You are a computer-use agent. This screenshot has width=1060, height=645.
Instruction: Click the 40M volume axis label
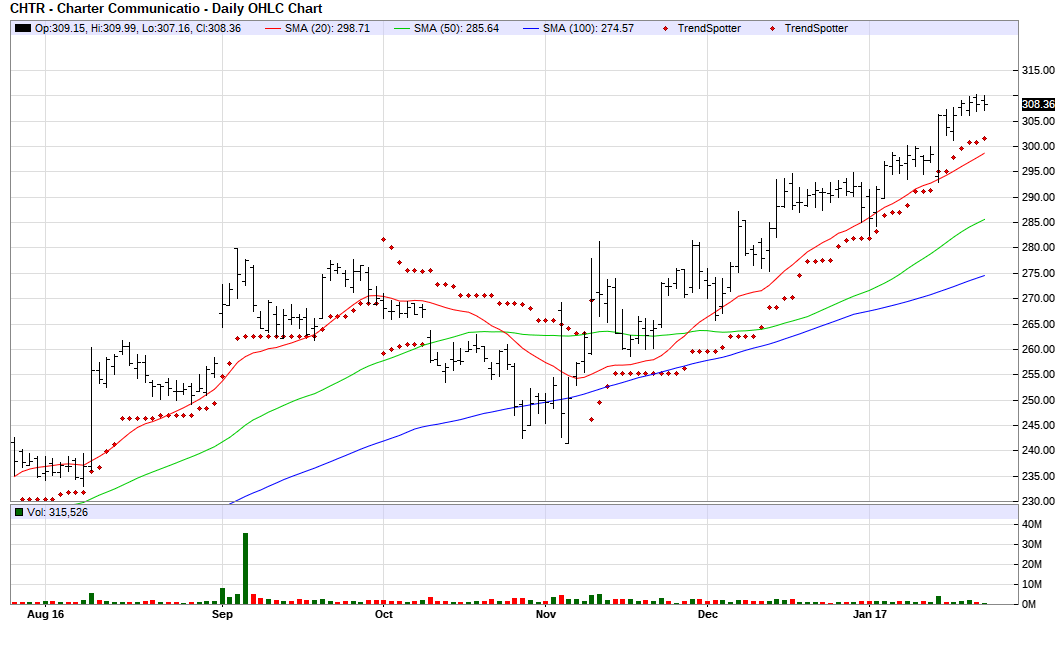1032,524
